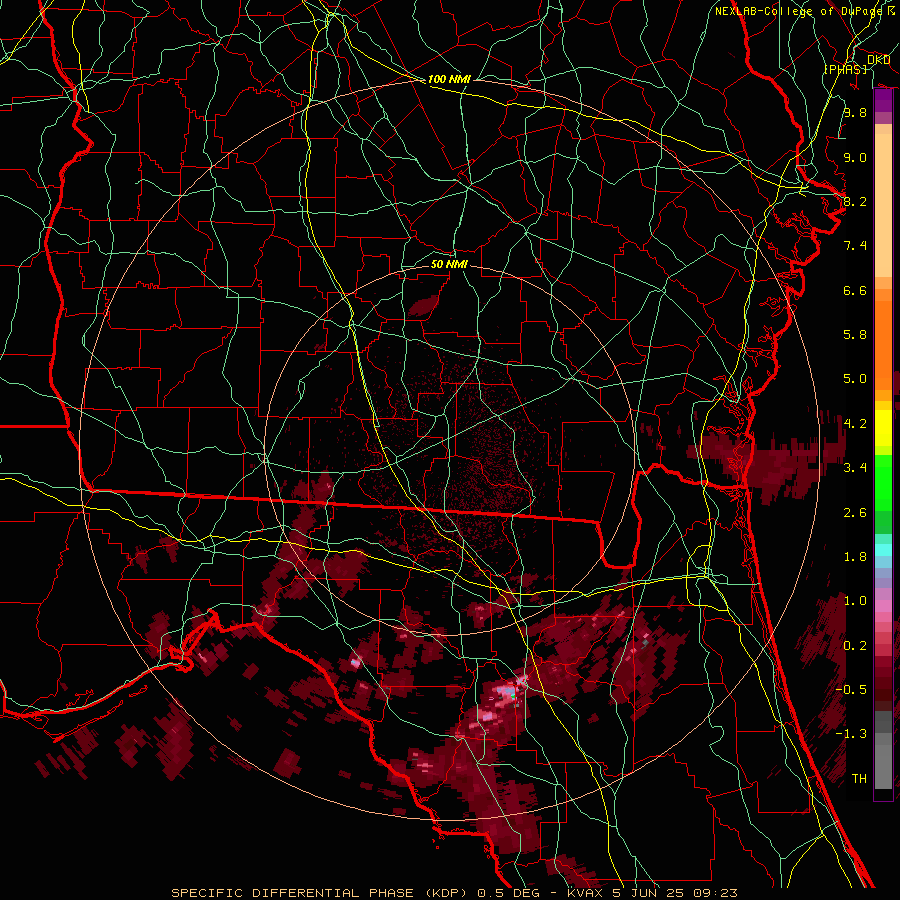The height and width of the screenshot is (900, 900).
Task: Click the pink segment of the color bar
Action: 883,606
